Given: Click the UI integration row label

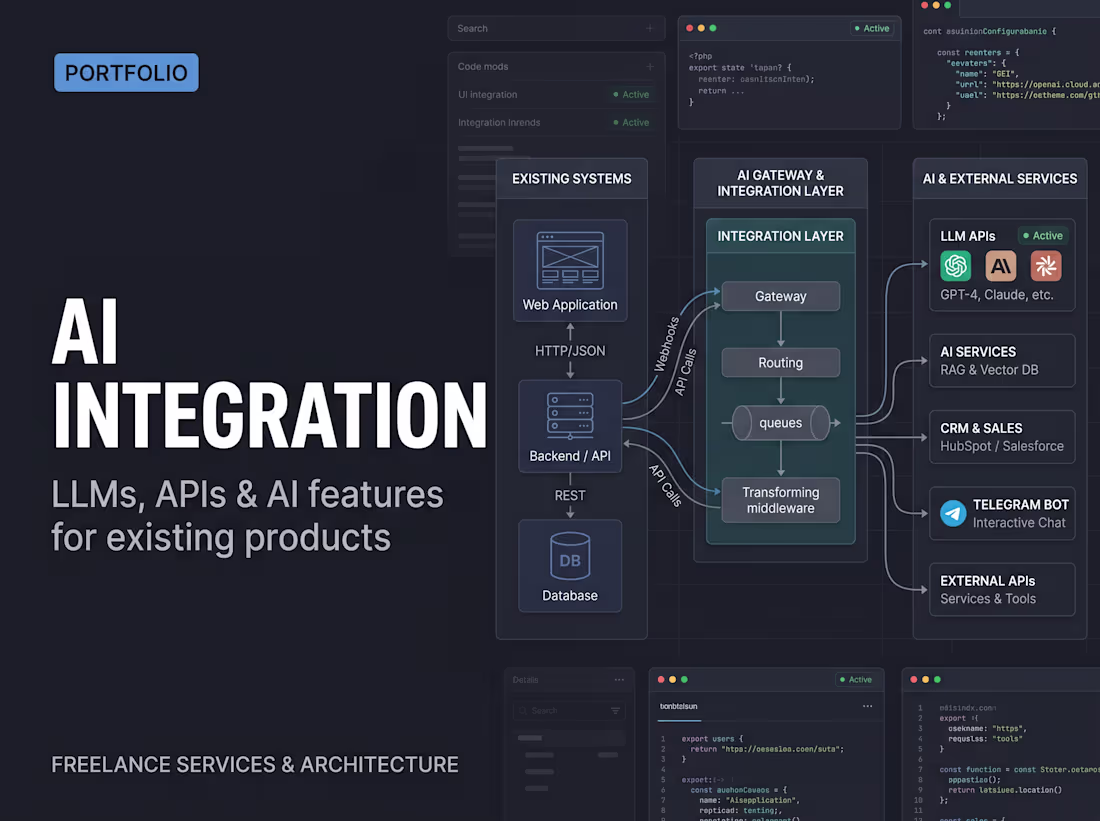Looking at the screenshot, I should pyautogui.click(x=488, y=94).
